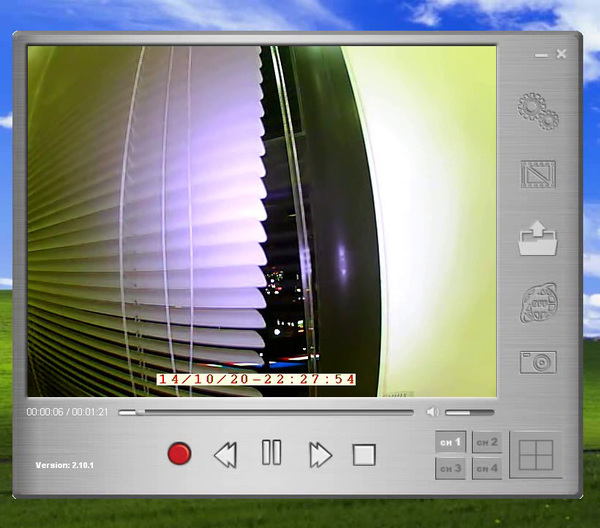The width and height of the screenshot is (600, 528).
Task: Select channel CH 3
Action: 451,468
